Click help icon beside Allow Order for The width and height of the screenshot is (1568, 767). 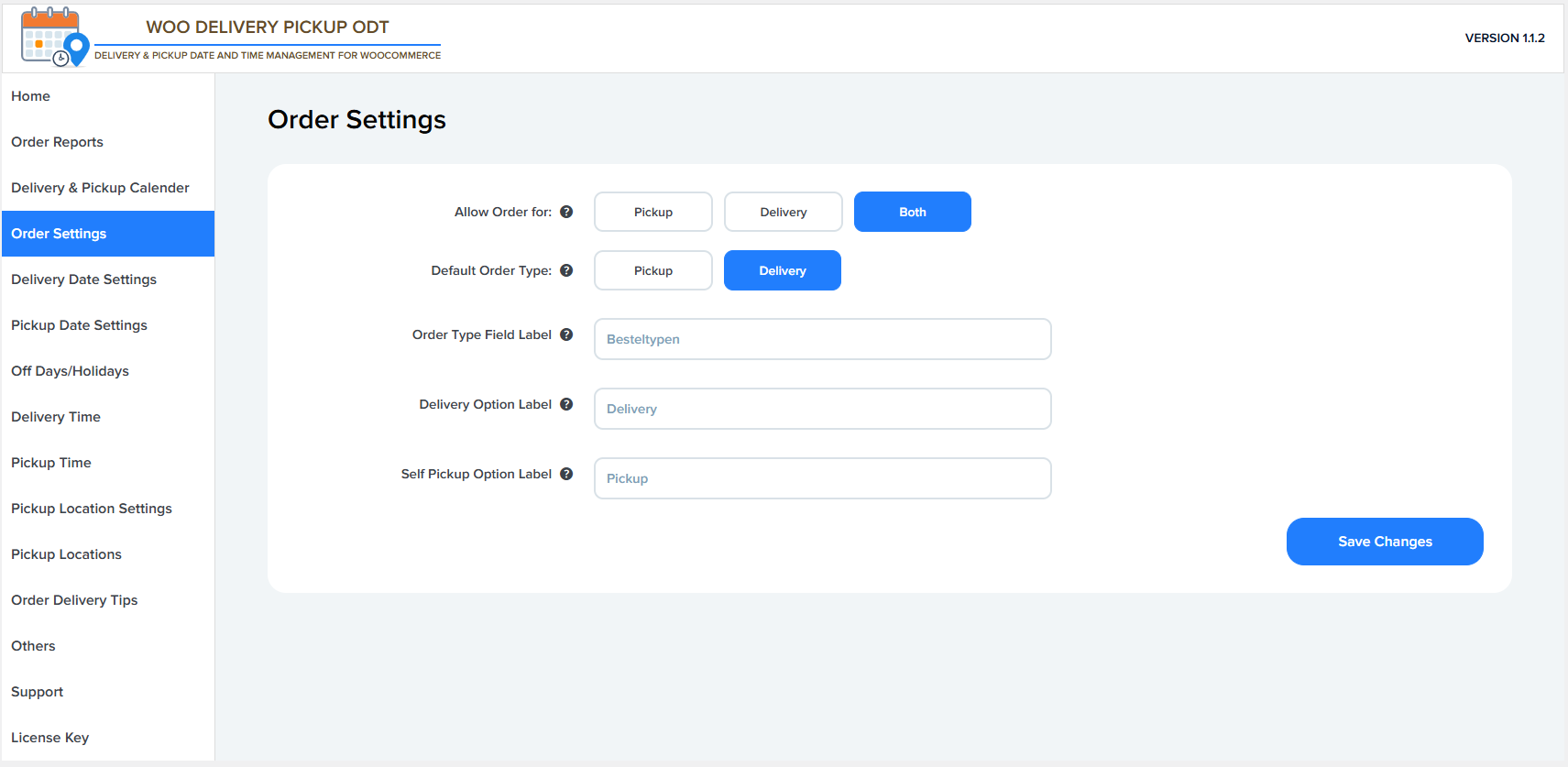tap(566, 212)
